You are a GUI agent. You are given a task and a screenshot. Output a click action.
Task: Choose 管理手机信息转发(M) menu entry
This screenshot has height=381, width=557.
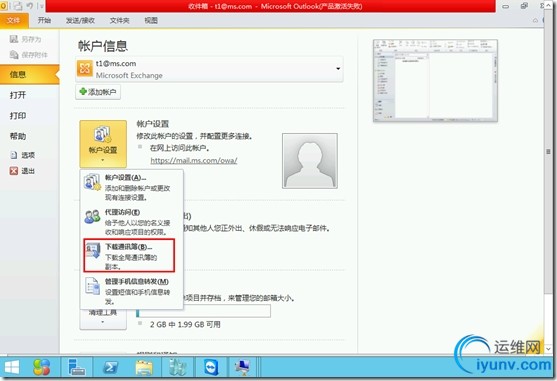coord(131,291)
